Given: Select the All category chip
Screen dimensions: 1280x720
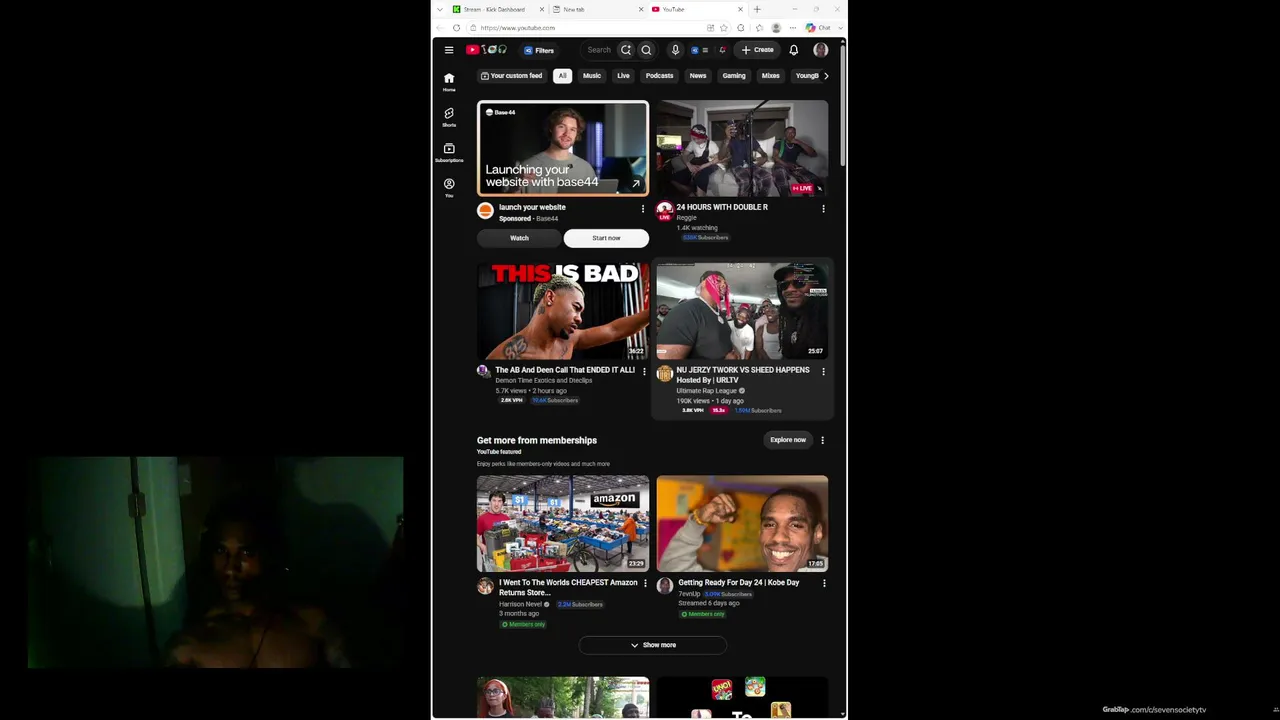Looking at the screenshot, I should tap(562, 76).
